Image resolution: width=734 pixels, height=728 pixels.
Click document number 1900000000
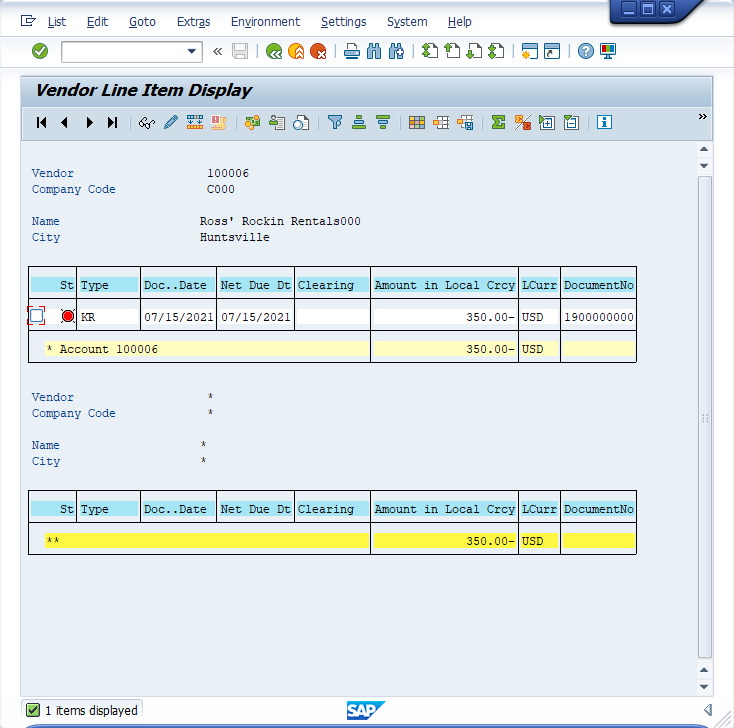click(x=599, y=317)
